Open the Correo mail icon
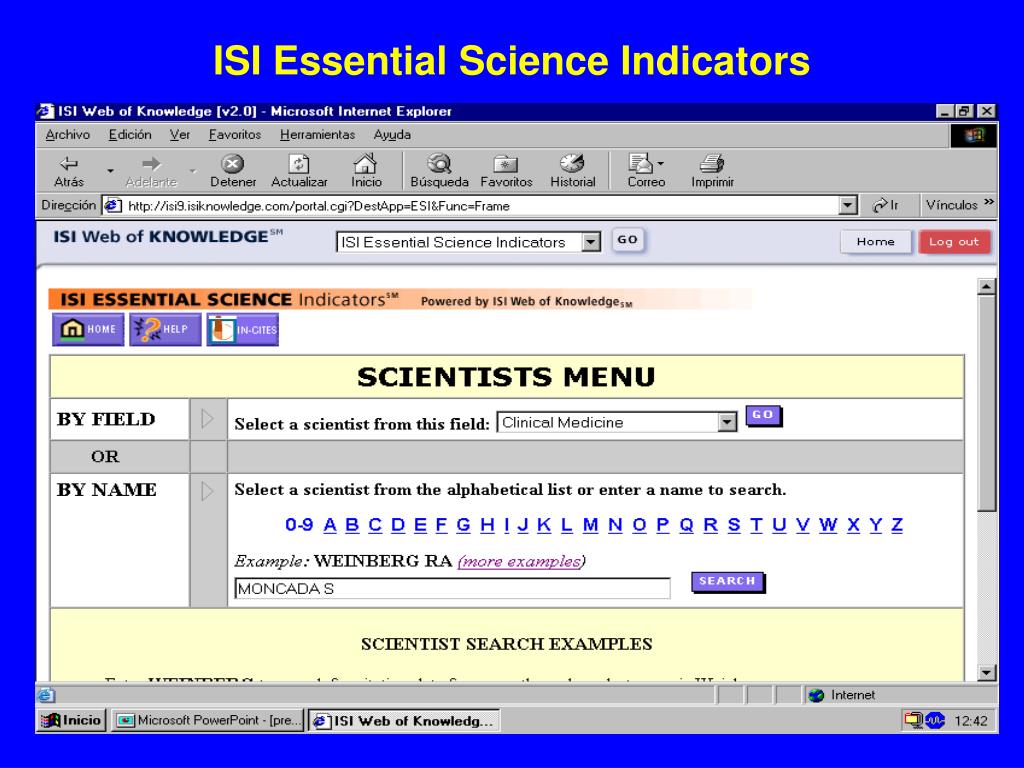Image resolution: width=1024 pixels, height=768 pixels. pyautogui.click(x=641, y=163)
